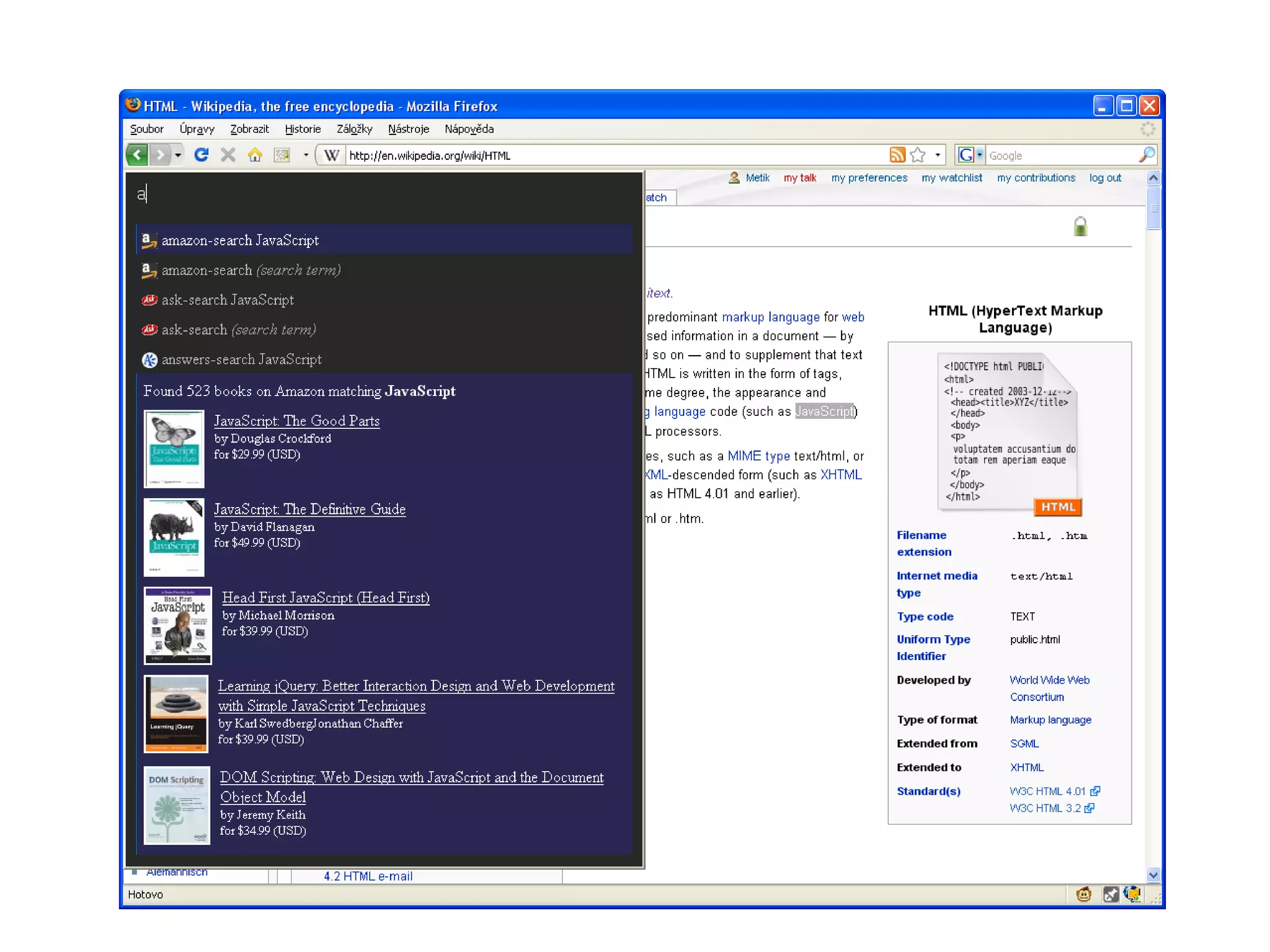Open the Google search engine selector dropdown
This screenshot has width=1270, height=952.
coord(980,155)
